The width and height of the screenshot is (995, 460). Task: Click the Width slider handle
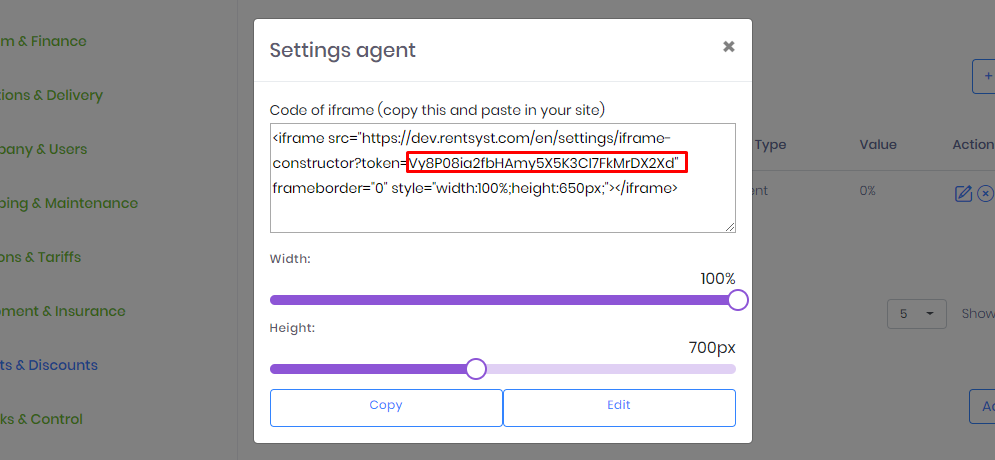[x=737, y=300]
